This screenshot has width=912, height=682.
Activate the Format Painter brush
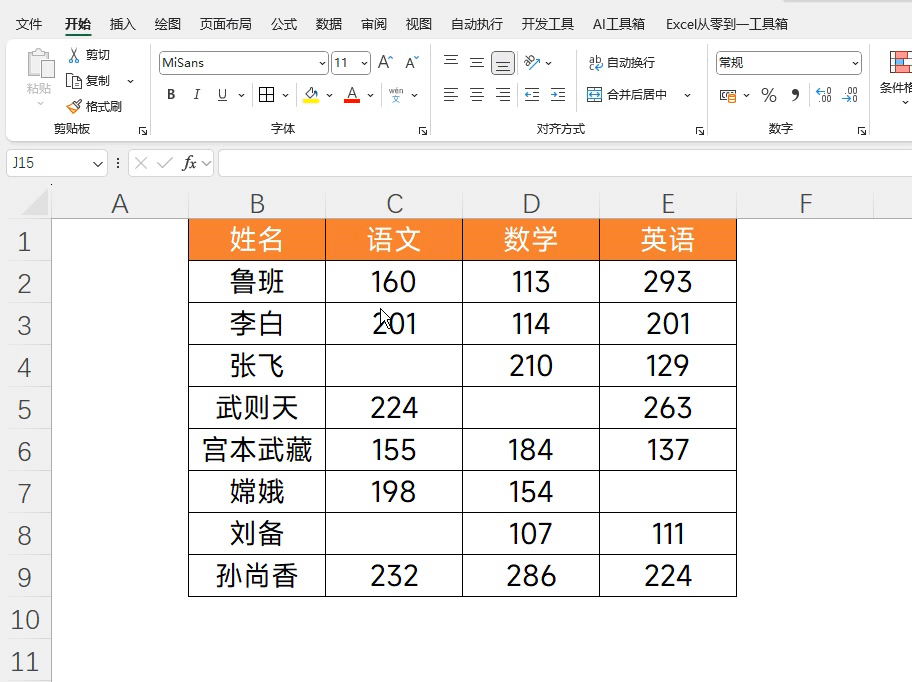[74, 106]
